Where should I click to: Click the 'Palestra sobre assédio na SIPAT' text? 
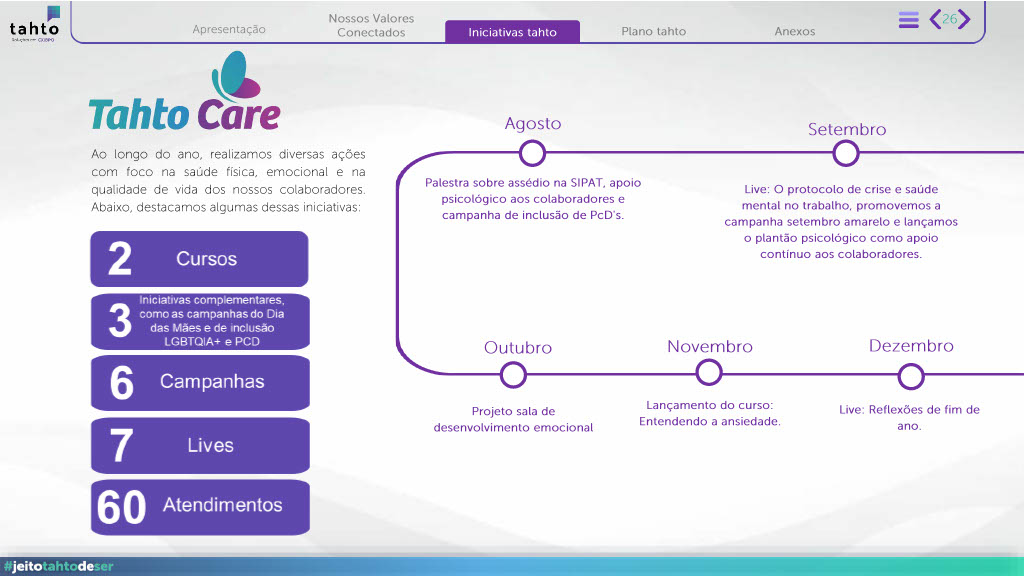point(533,199)
